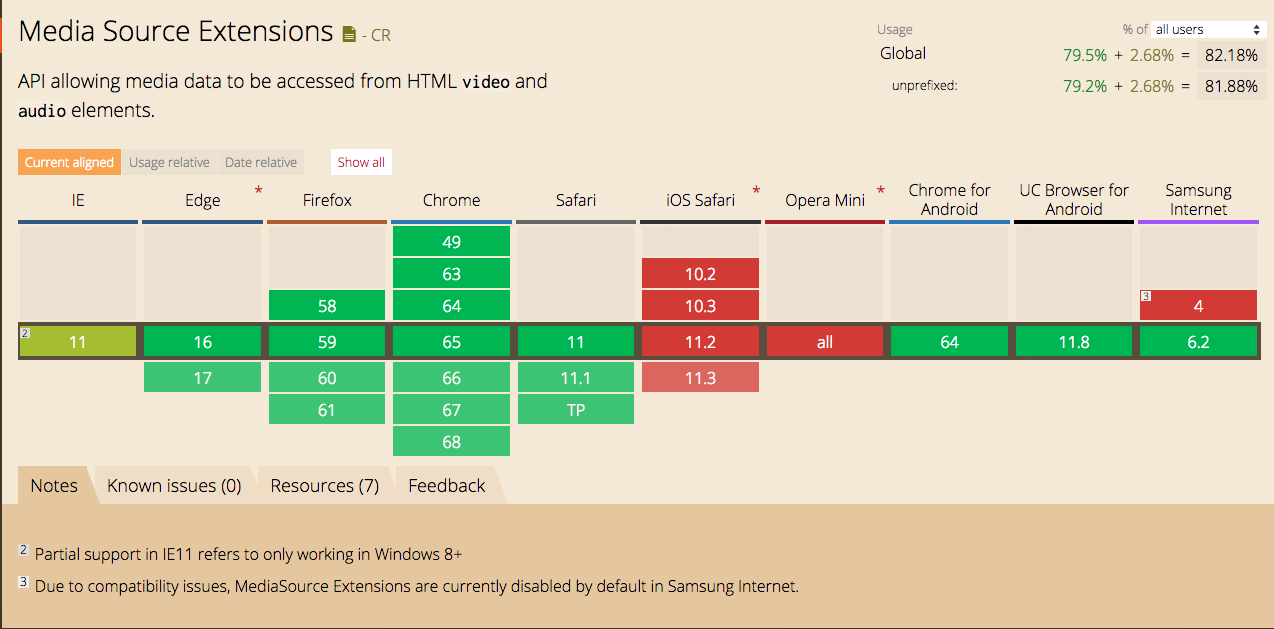Click the Samsung Internet column header

pos(1198,200)
